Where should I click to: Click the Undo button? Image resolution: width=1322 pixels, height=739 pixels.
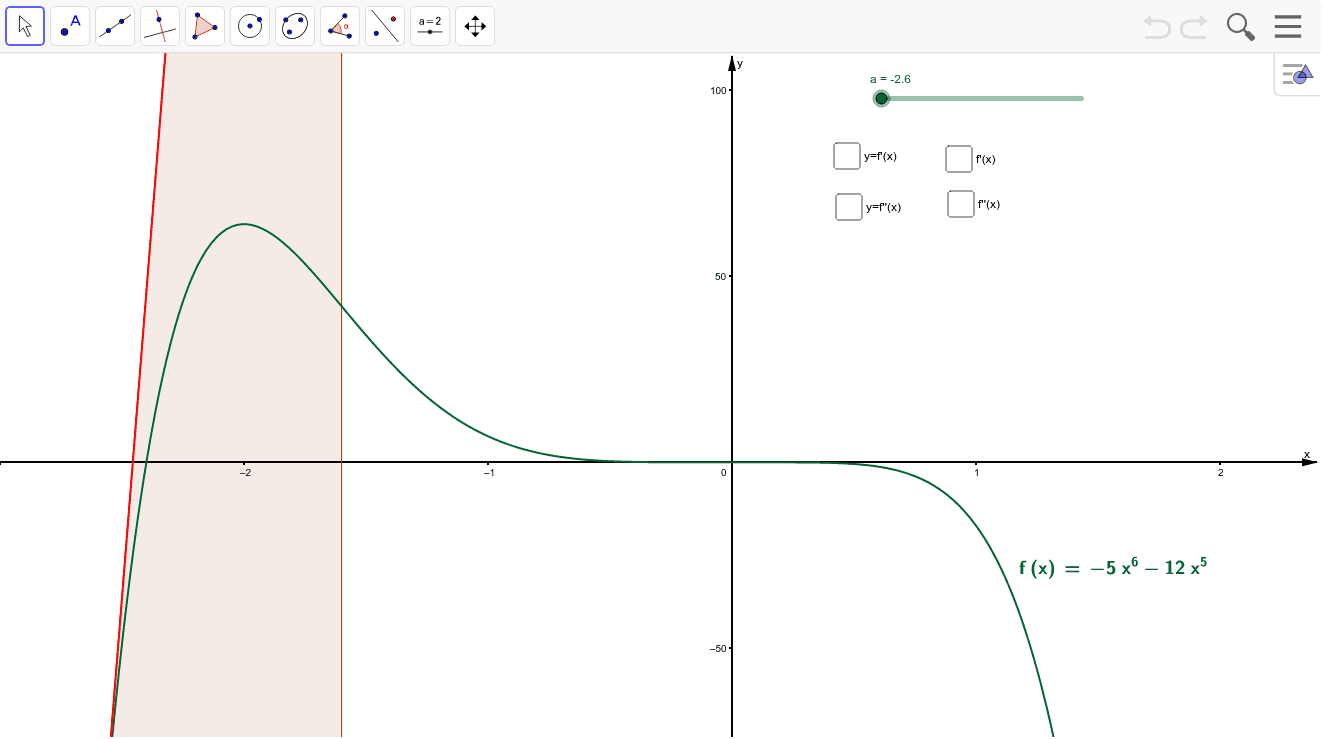(x=1157, y=27)
